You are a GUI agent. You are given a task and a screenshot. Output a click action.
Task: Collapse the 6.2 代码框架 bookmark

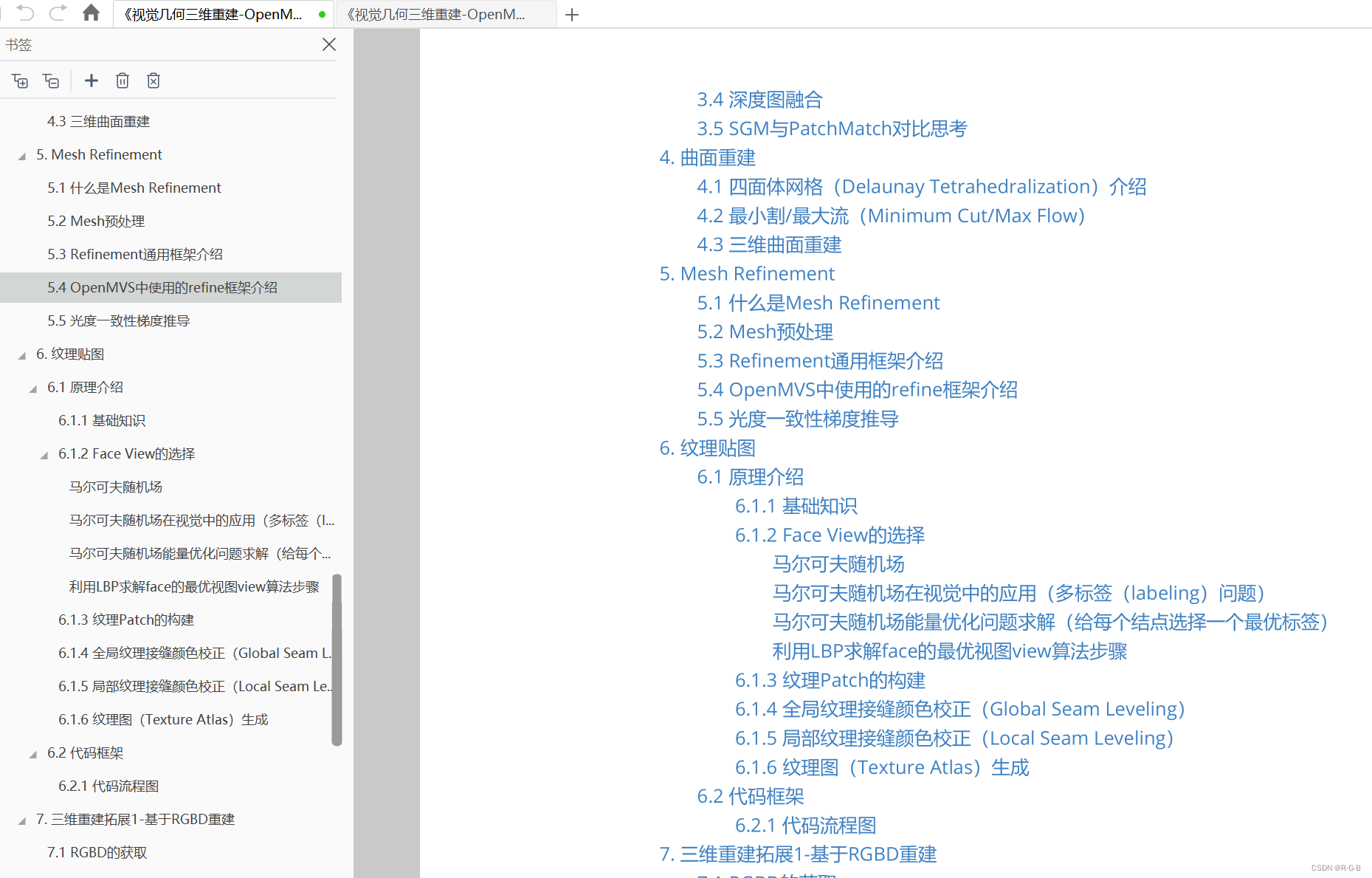click(33, 754)
